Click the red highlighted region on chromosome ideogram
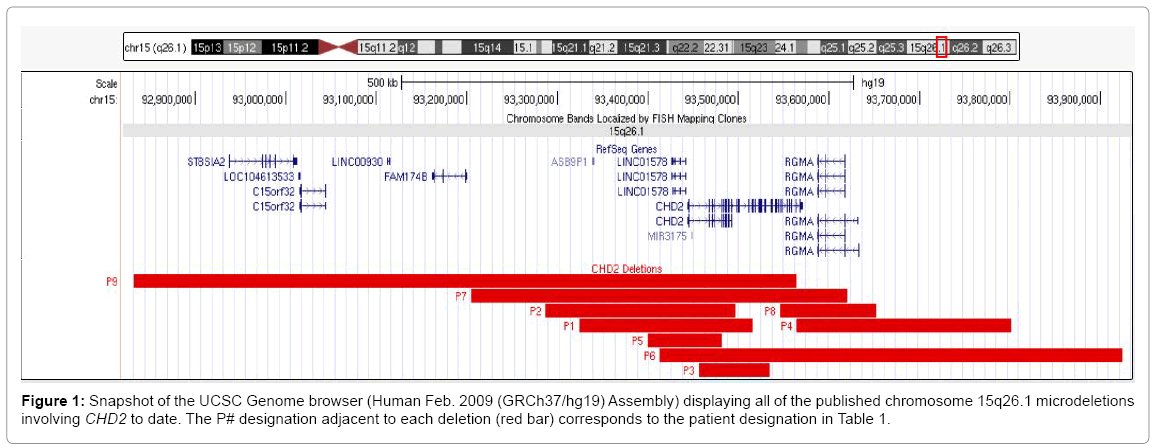1155x448 pixels. 941,47
